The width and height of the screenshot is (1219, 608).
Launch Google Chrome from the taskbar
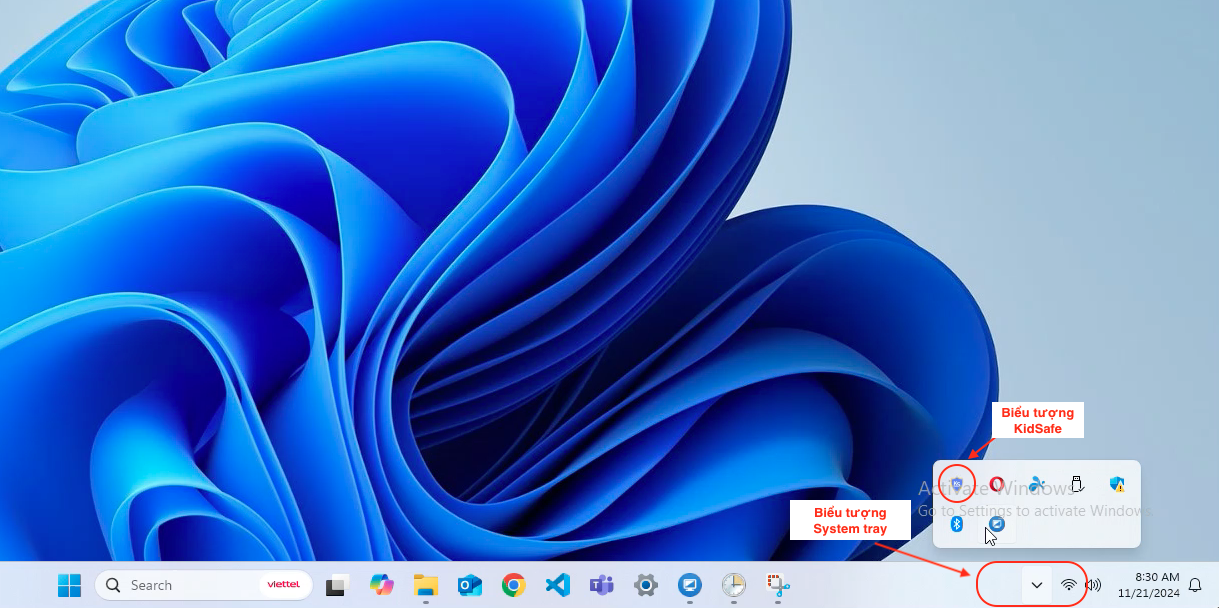[514, 585]
